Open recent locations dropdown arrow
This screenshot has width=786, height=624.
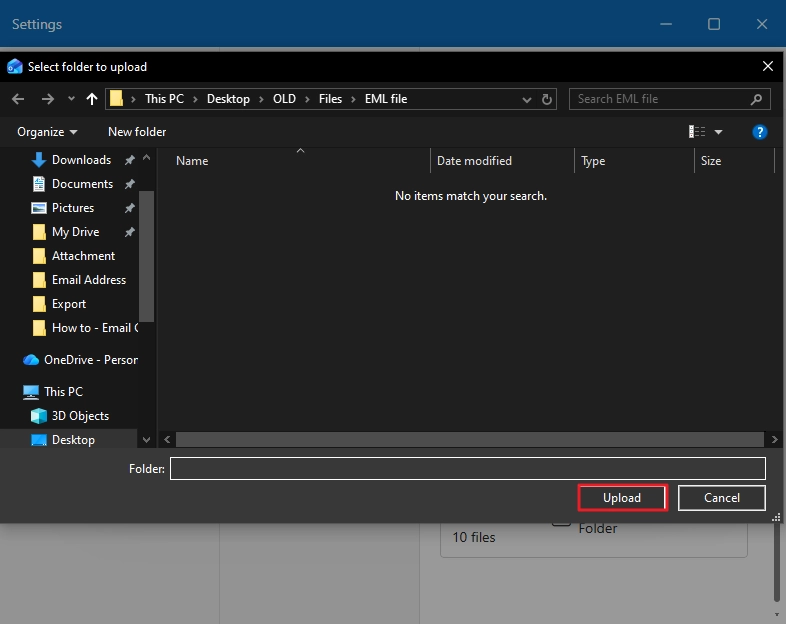[x=71, y=99]
